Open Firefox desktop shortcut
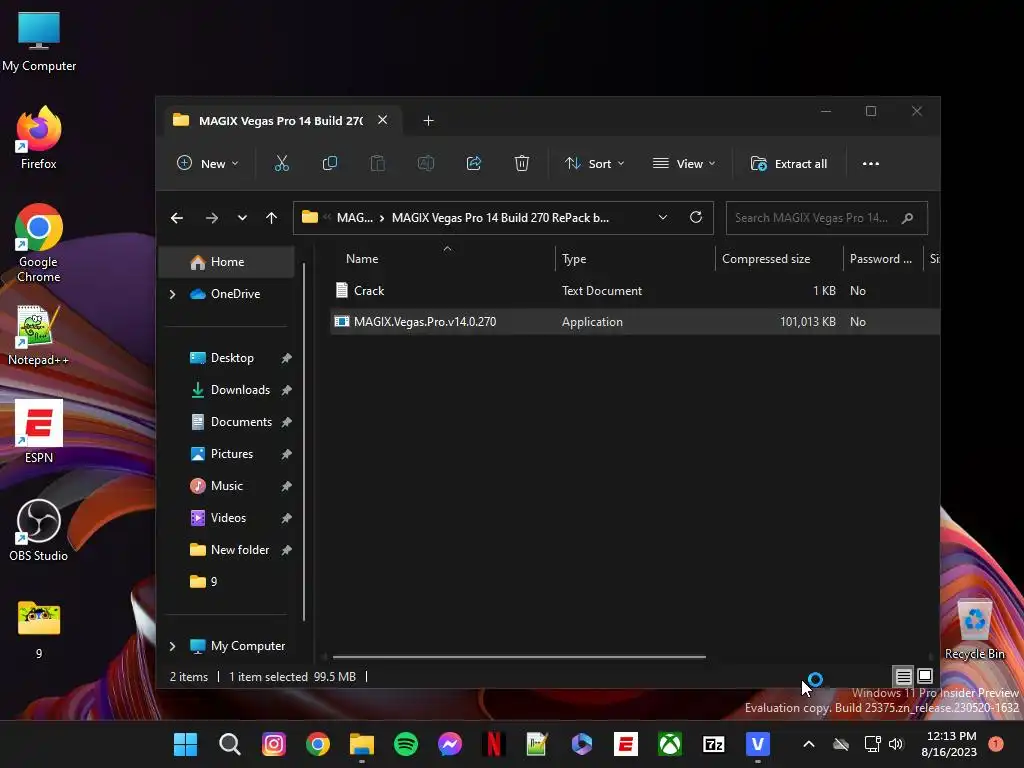 point(39,138)
